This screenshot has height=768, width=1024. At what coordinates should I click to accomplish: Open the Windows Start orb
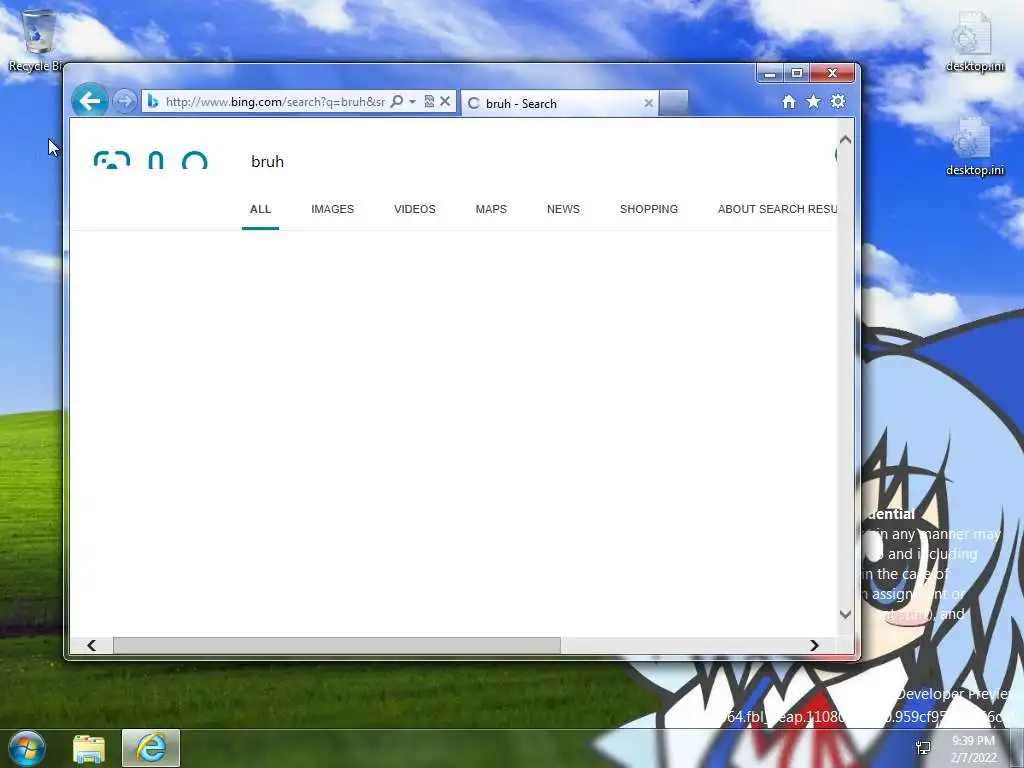27,748
